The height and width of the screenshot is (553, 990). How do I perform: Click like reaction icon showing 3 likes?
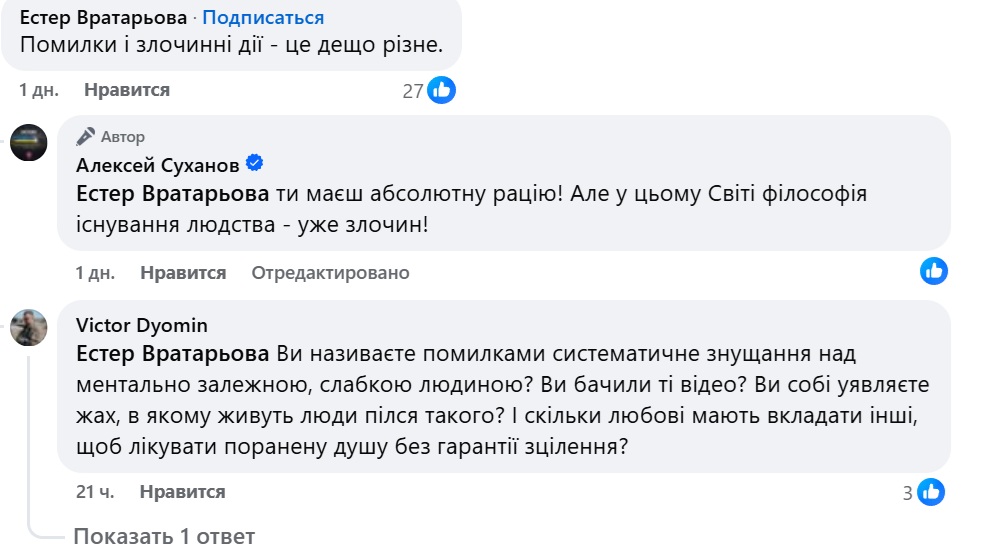coord(931,491)
